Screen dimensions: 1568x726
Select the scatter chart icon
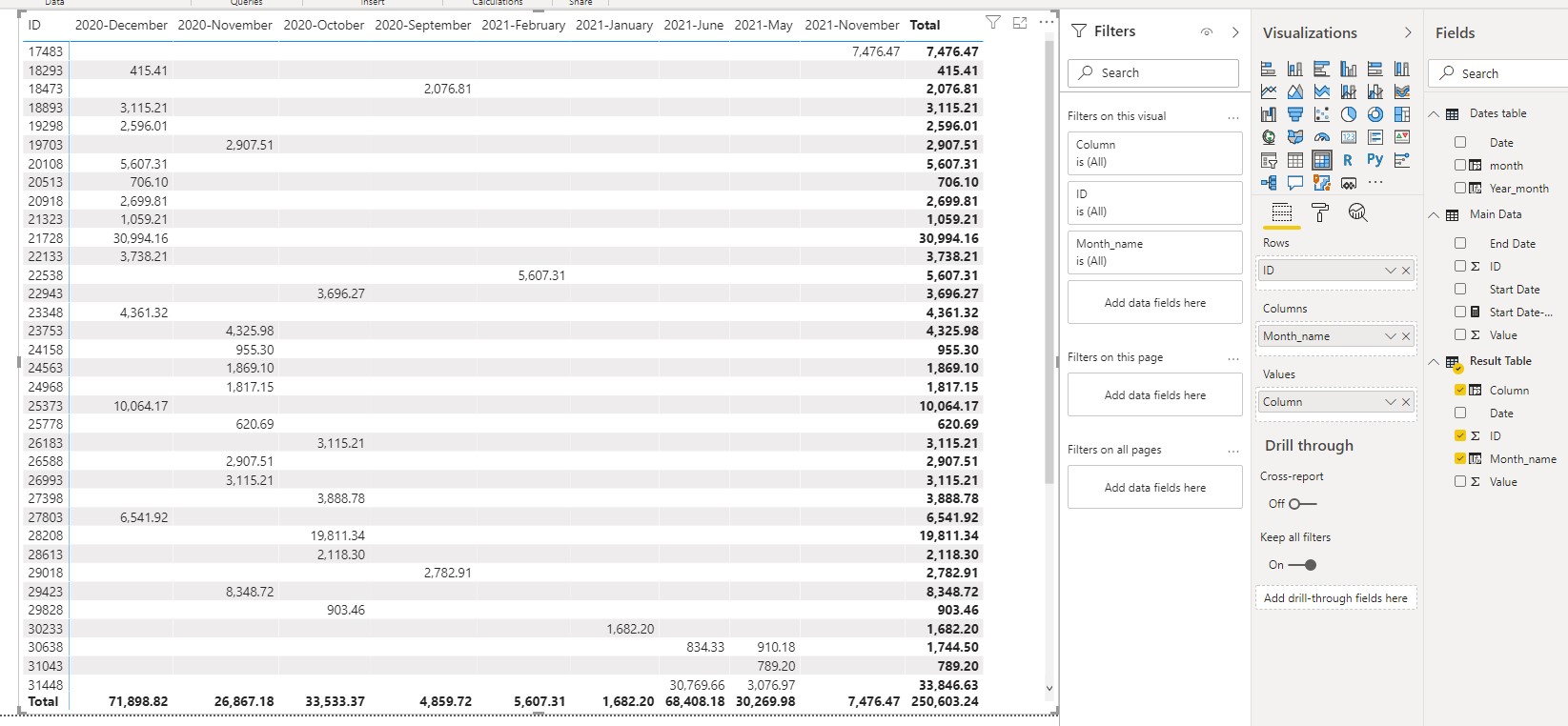(1322, 114)
